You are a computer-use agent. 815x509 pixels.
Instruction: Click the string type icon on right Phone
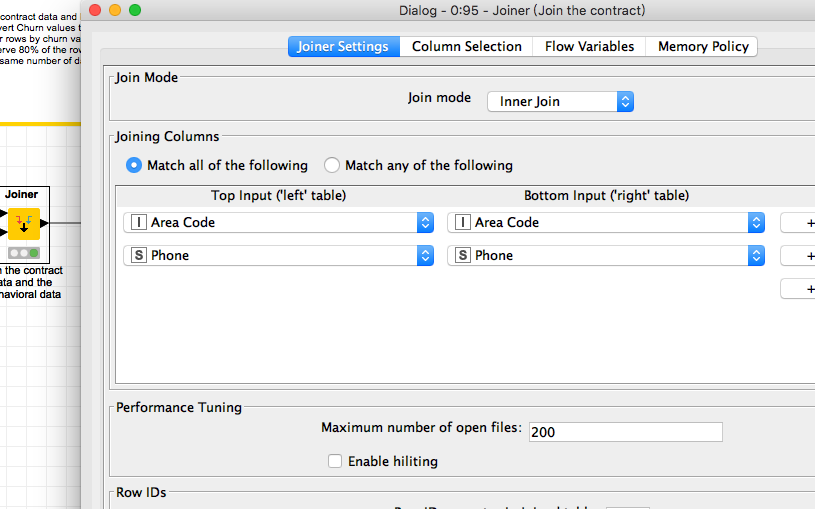462,255
